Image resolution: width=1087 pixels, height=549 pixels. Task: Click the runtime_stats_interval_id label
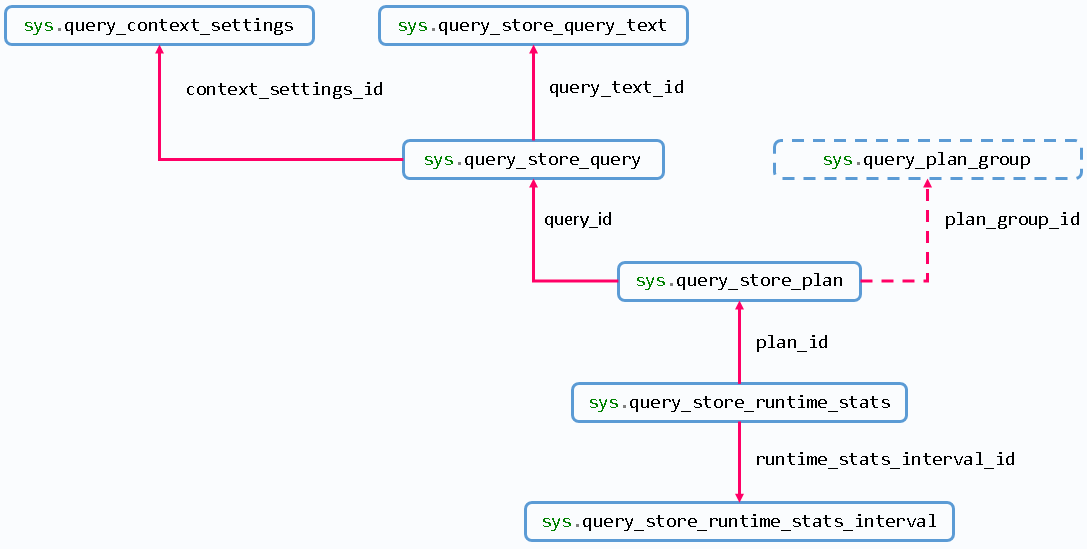tap(885, 459)
